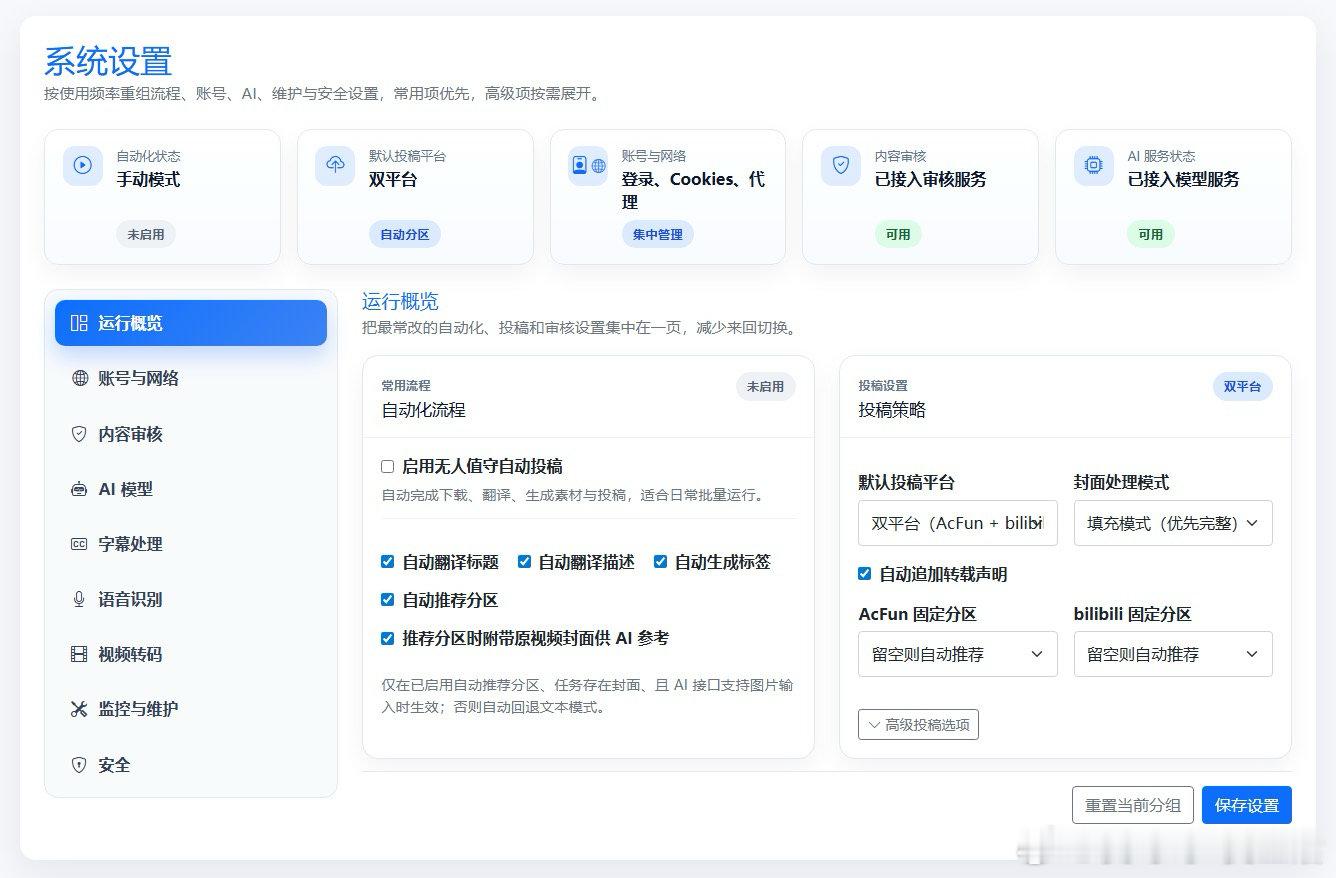Viewport: 1336px width, 878px height.
Task: Click 未启用 badge in 自动化流程 panel
Action: pyautogui.click(x=766, y=386)
